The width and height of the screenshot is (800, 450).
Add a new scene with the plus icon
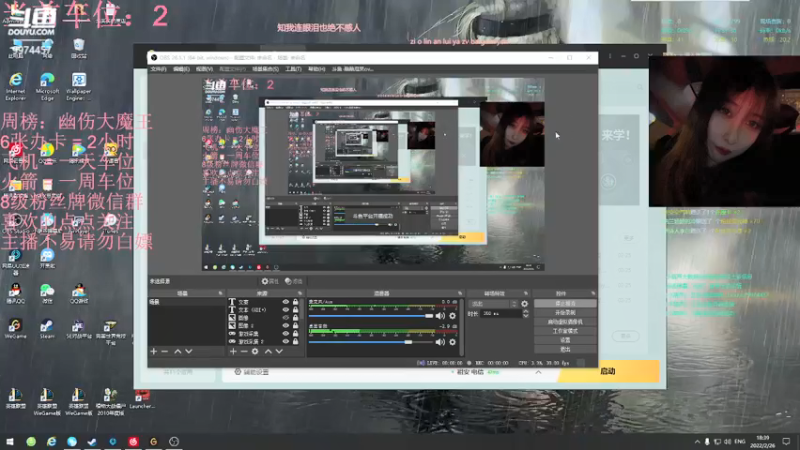coord(154,352)
